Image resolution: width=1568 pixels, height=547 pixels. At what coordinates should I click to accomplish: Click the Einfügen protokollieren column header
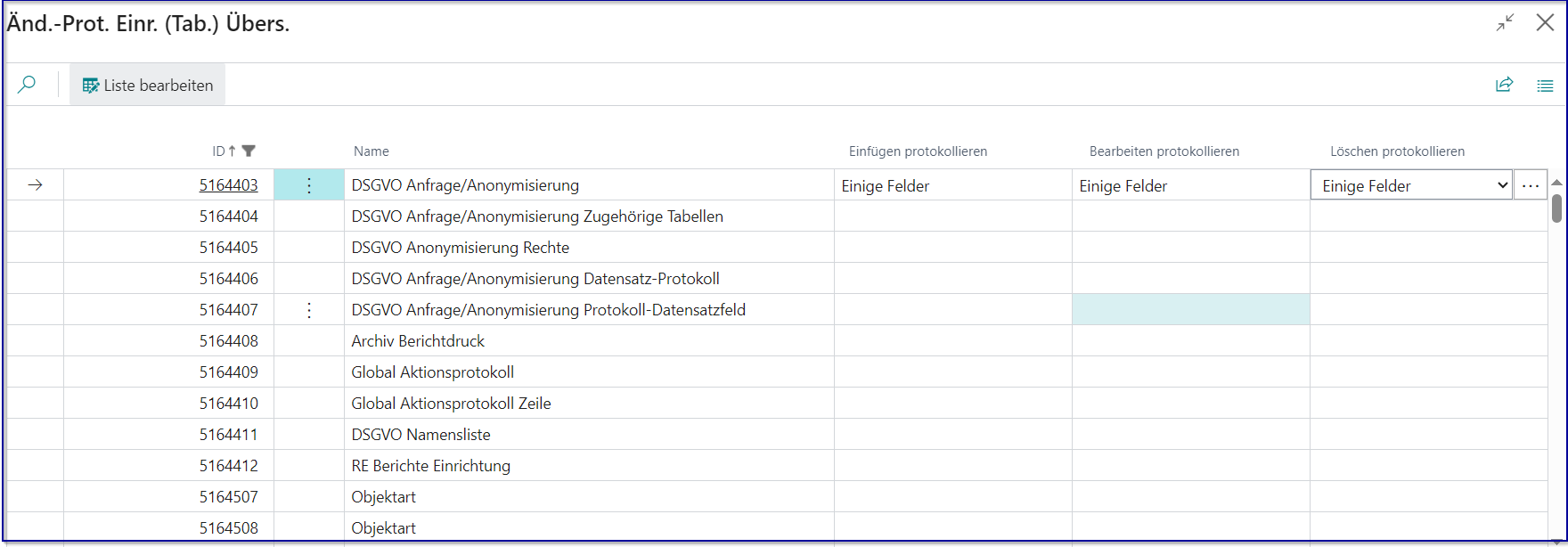[918, 151]
